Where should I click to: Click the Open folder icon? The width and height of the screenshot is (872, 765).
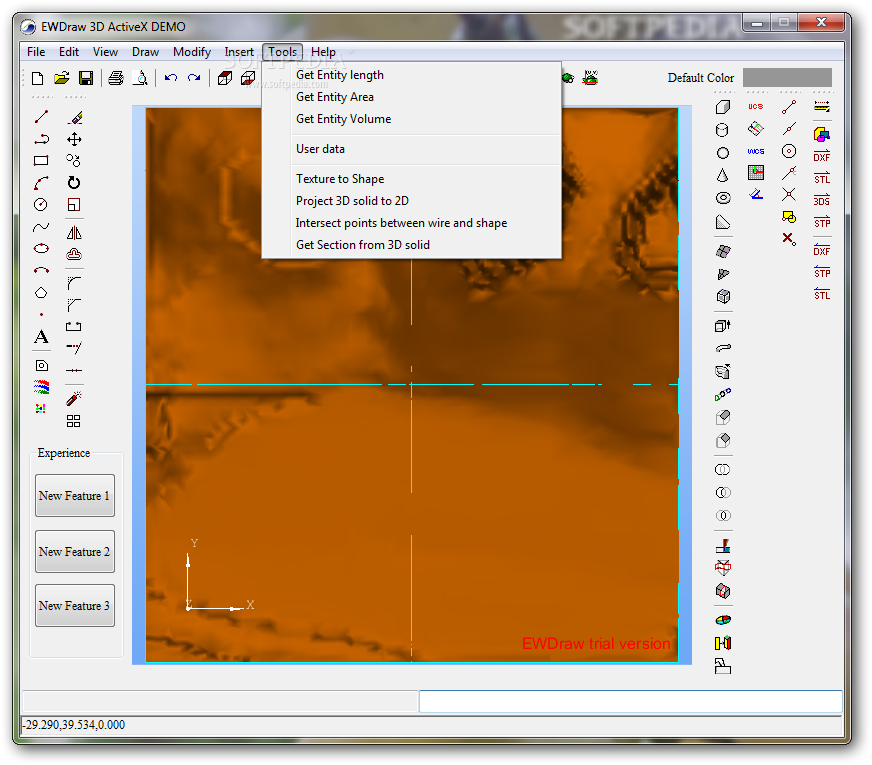click(62, 78)
